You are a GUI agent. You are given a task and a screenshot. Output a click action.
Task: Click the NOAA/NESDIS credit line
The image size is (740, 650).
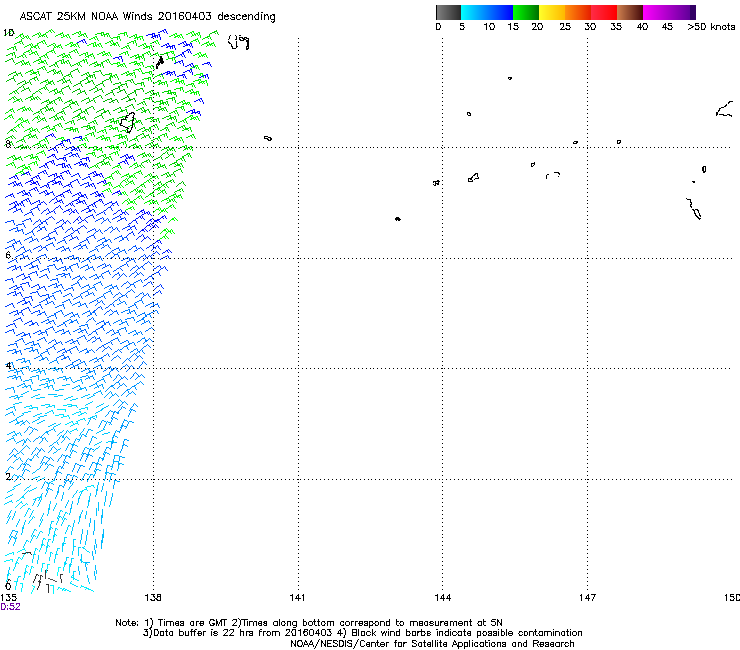coord(432,644)
